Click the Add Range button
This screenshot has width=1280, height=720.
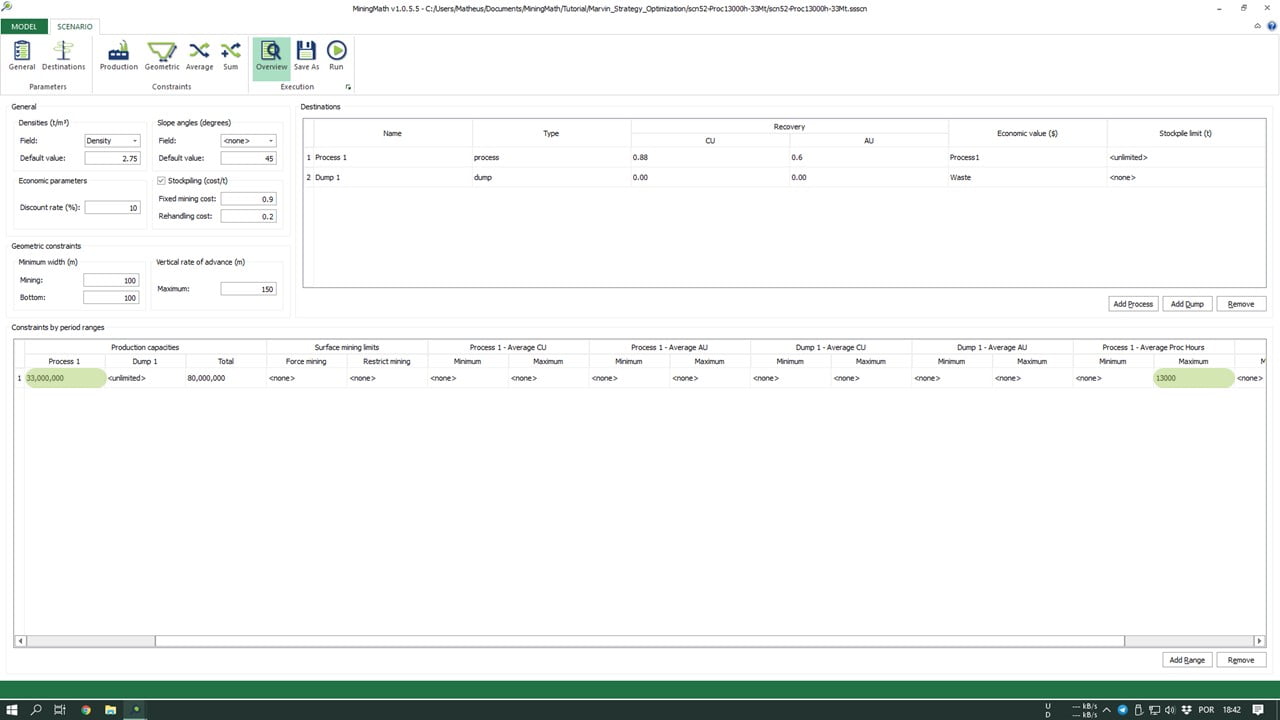1187,660
